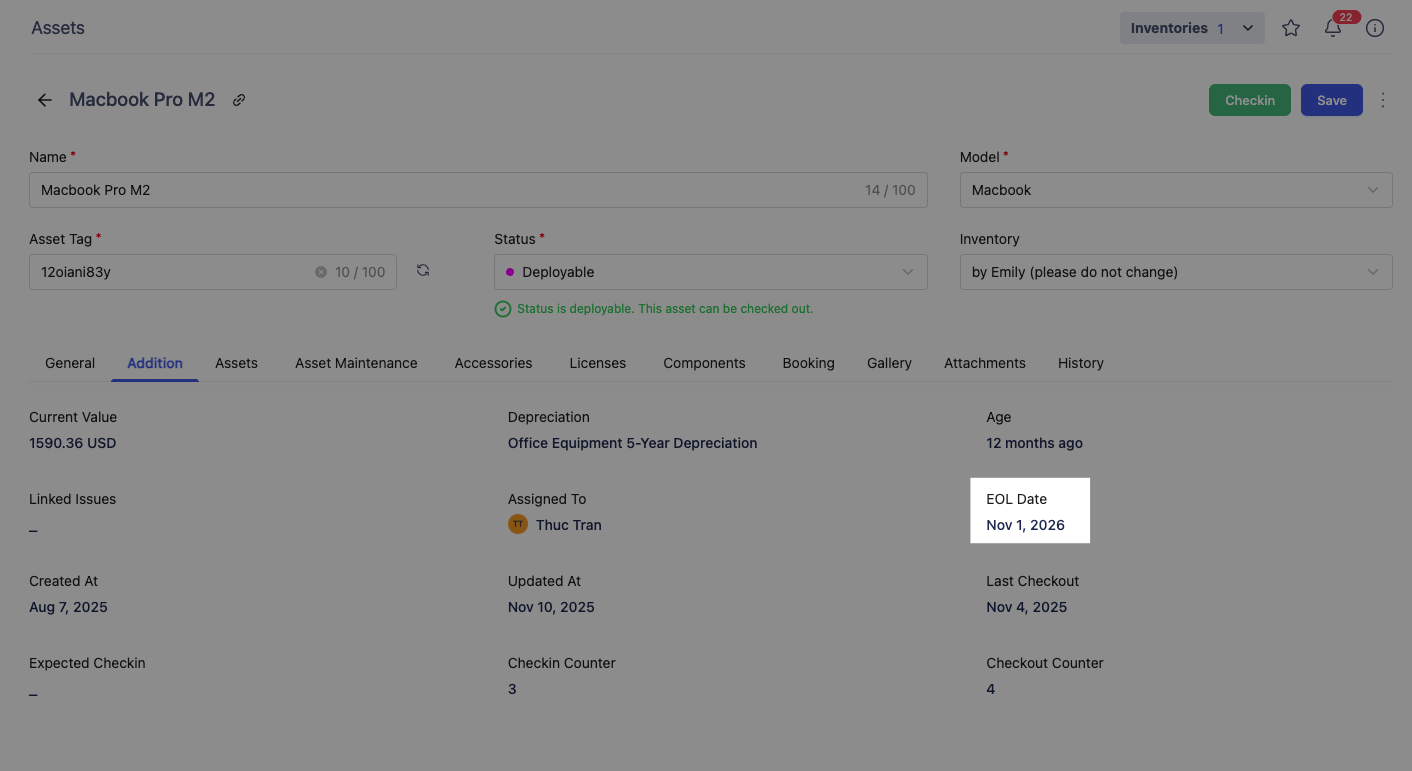Viewport: 1412px width, 771px height.
Task: Click the back arrow beside Macbook Pro M2
Action: point(44,100)
